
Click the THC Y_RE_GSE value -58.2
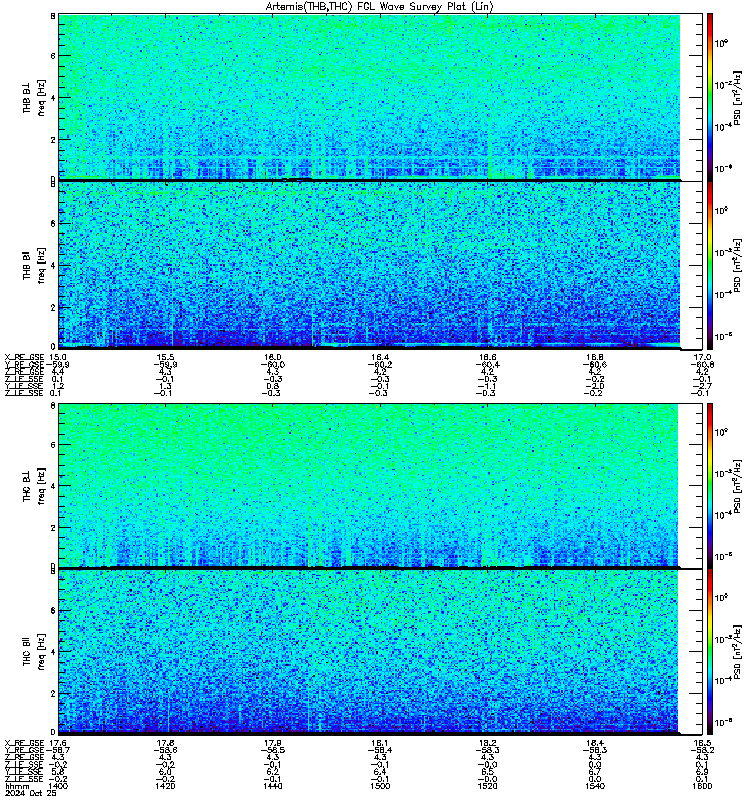coord(702,750)
